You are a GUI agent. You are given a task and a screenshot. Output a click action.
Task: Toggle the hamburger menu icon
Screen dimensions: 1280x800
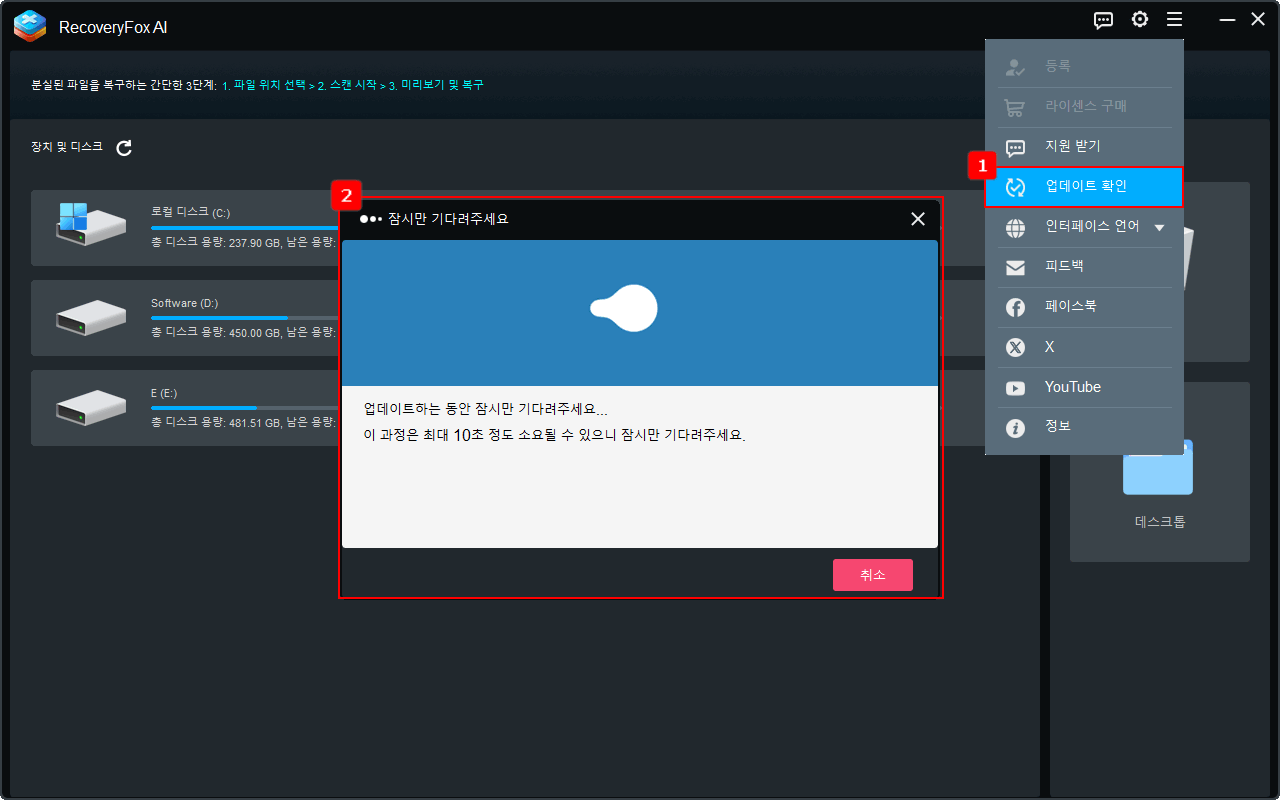click(1174, 20)
